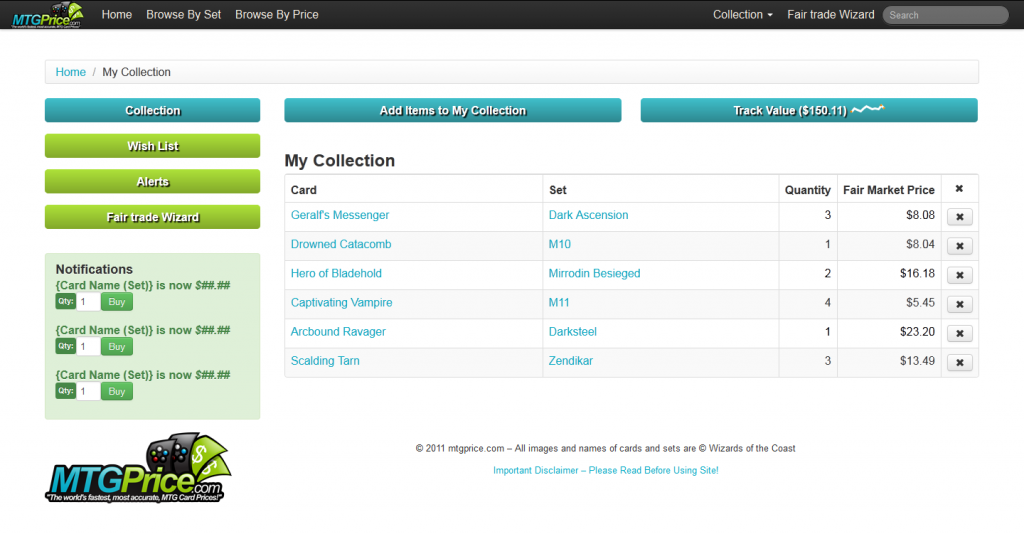Open the Scalding Tarn card link
The width and height of the screenshot is (1024, 534).
tap(325, 360)
